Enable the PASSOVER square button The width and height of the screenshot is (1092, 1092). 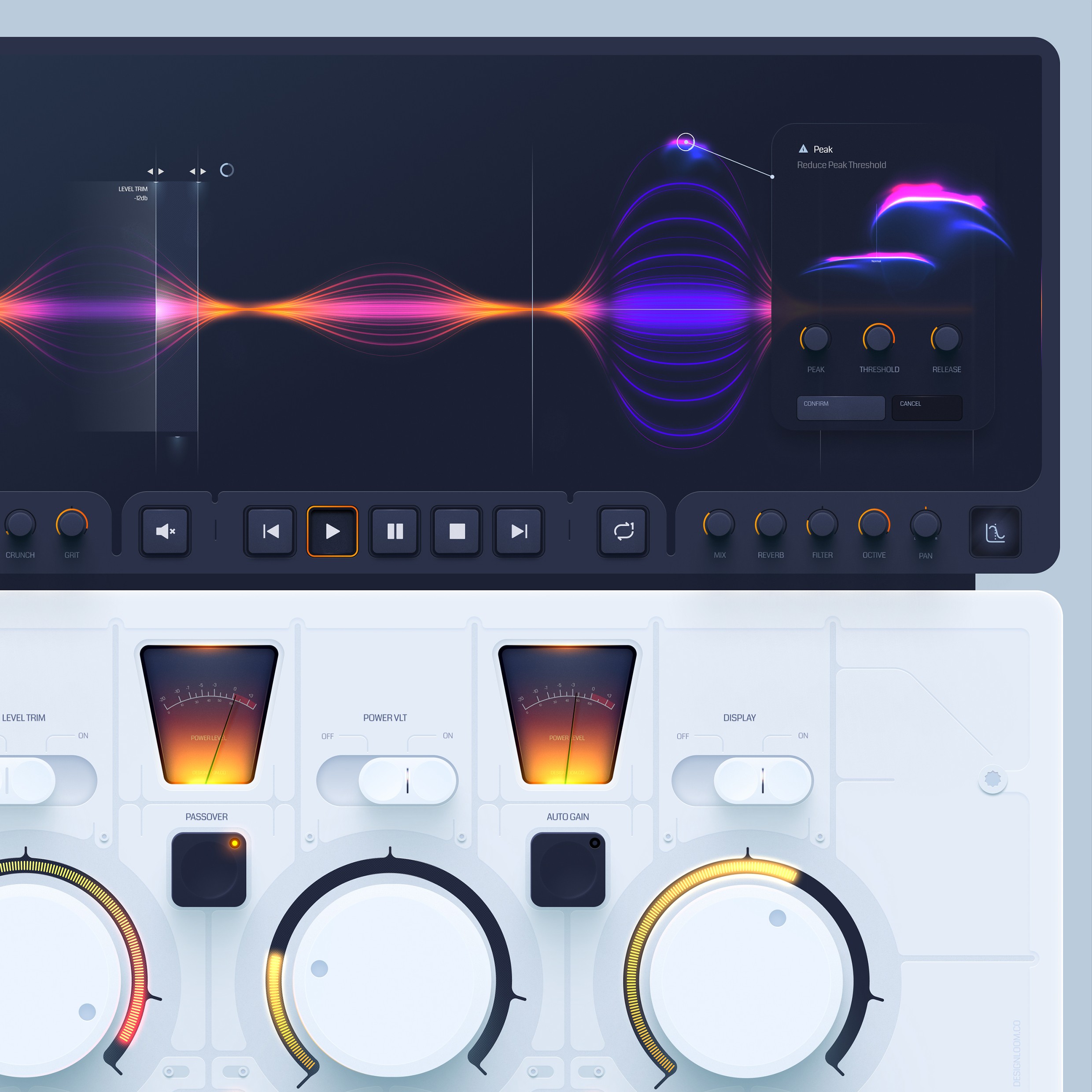coord(209,869)
